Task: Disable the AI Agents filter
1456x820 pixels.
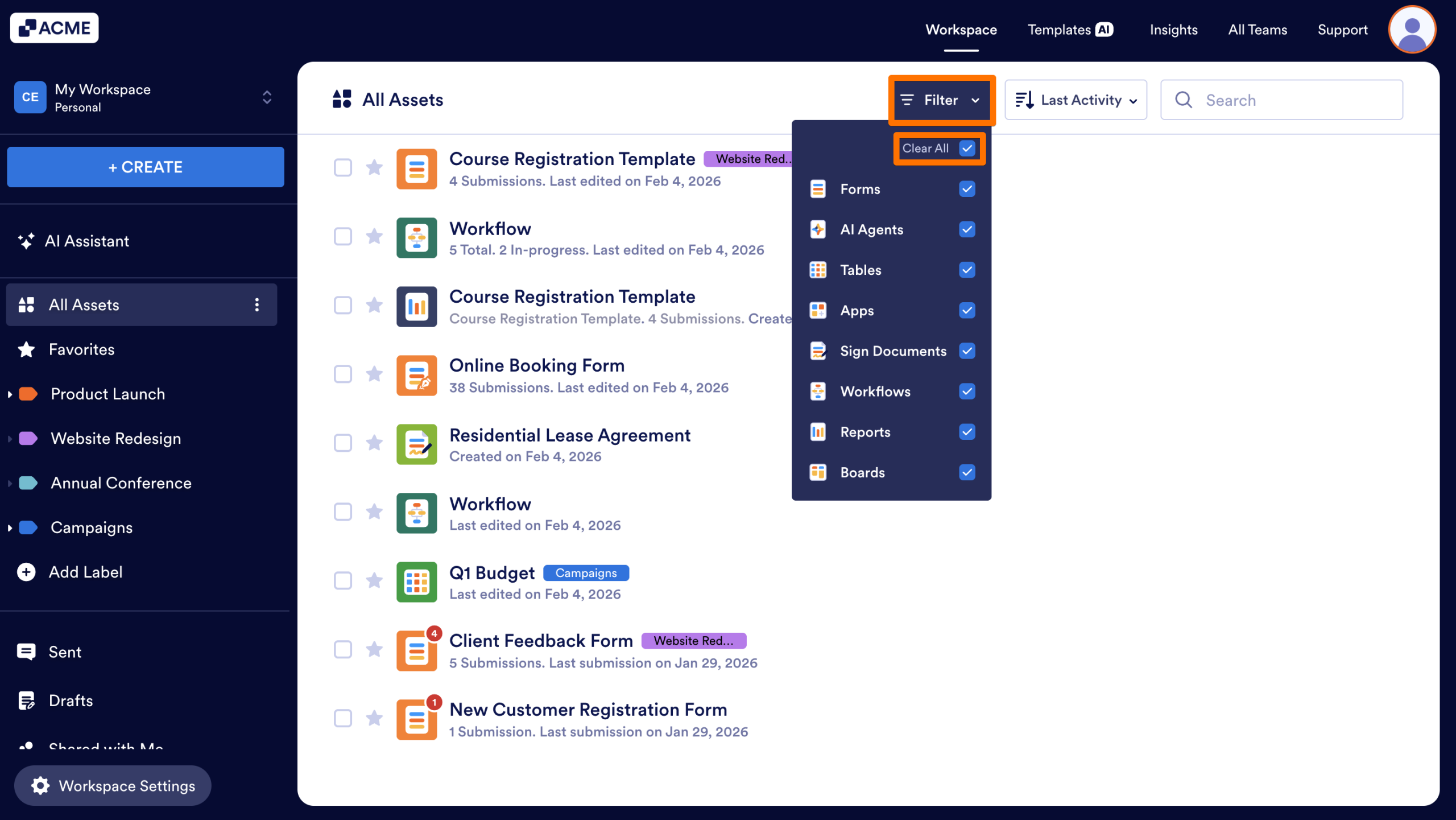Action: click(967, 229)
